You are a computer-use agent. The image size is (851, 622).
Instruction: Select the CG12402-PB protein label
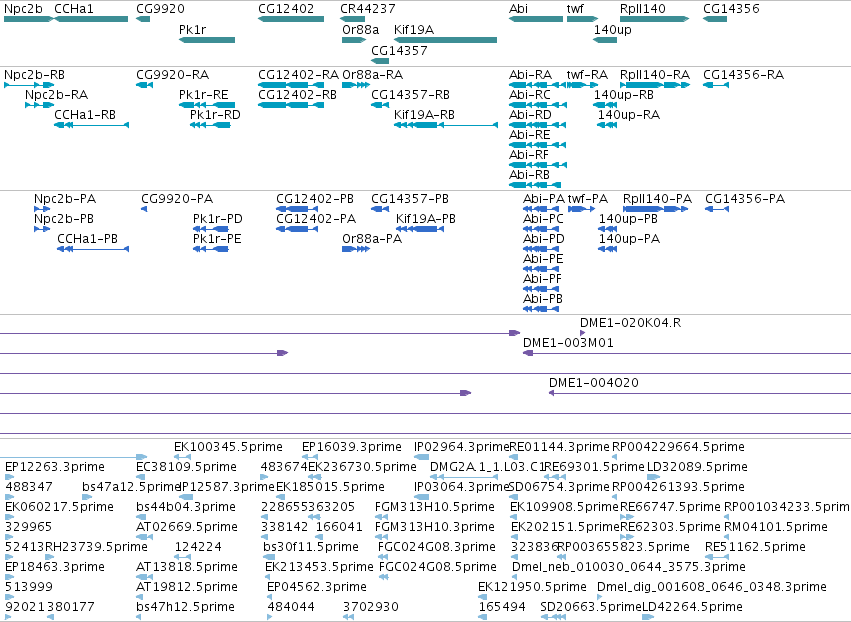(x=315, y=199)
